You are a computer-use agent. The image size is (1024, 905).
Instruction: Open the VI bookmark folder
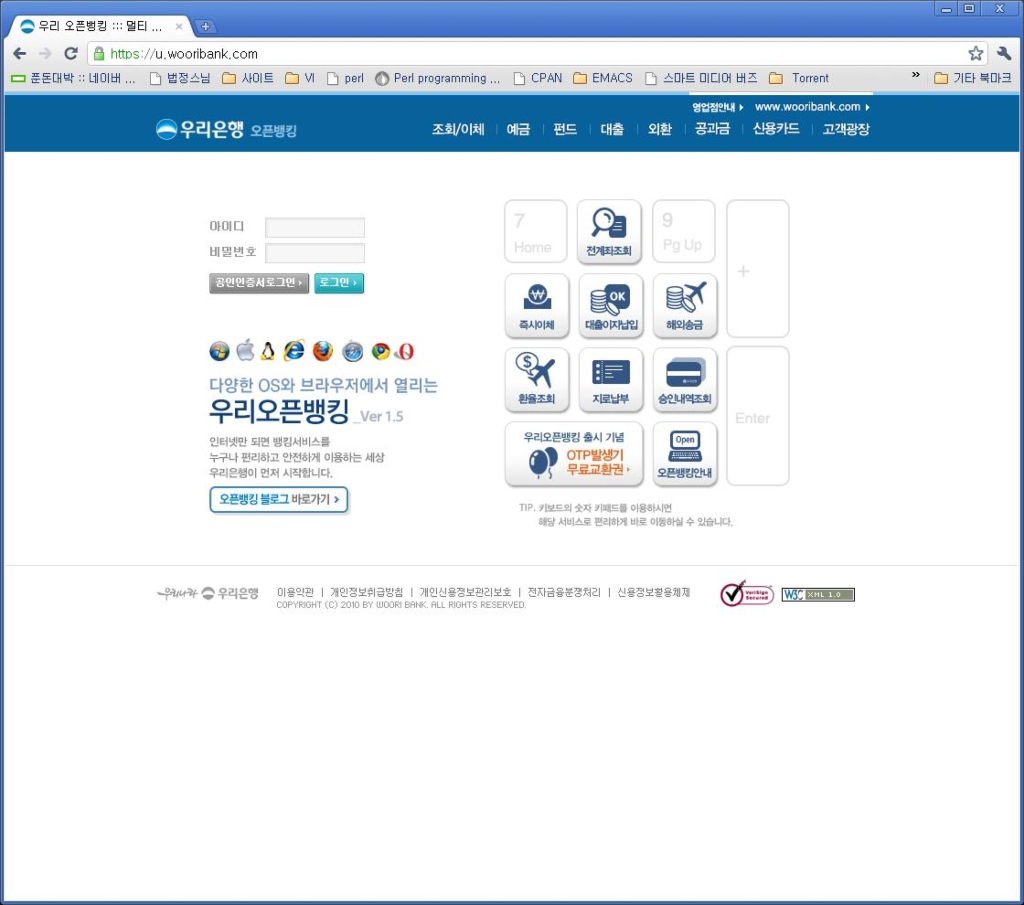tap(300, 78)
